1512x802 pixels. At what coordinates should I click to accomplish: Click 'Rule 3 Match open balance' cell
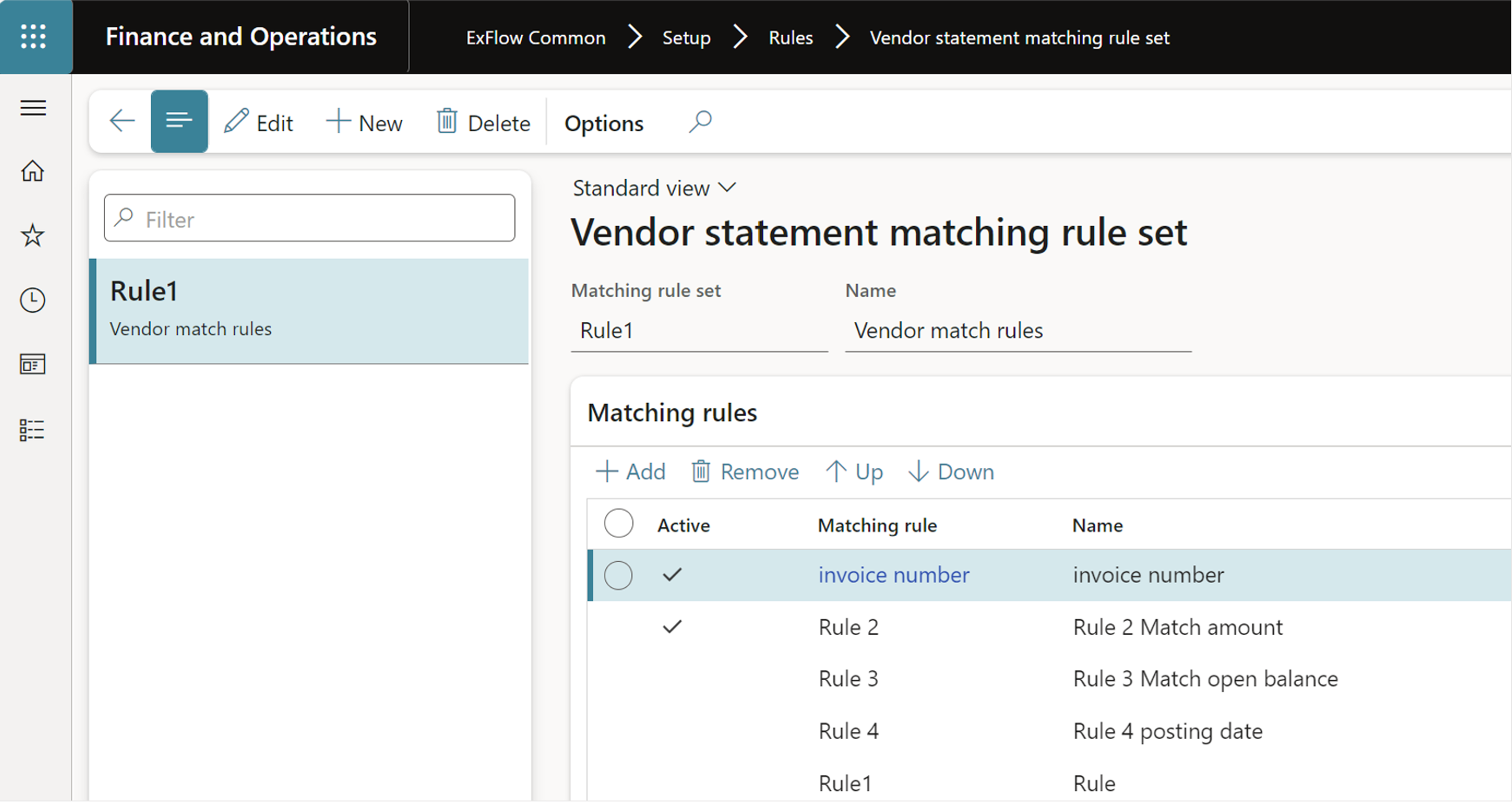(1205, 679)
